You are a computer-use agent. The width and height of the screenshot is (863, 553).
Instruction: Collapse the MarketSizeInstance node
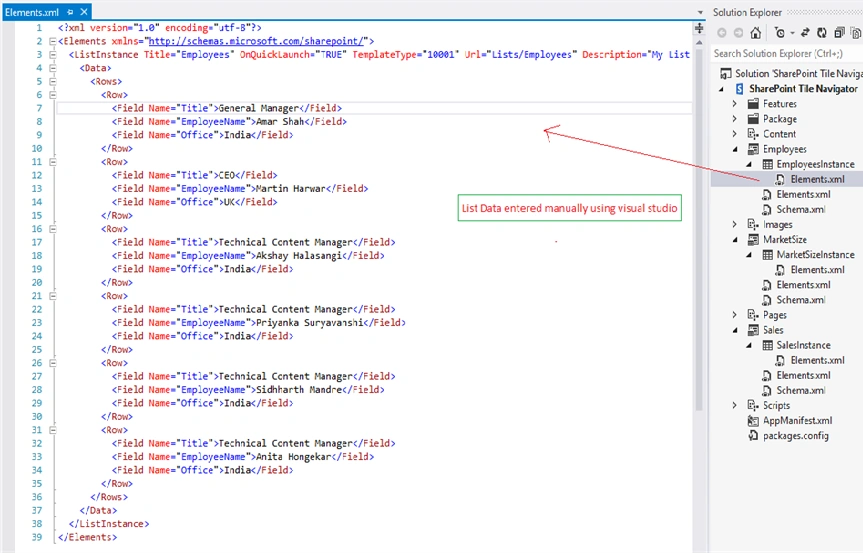(749, 255)
